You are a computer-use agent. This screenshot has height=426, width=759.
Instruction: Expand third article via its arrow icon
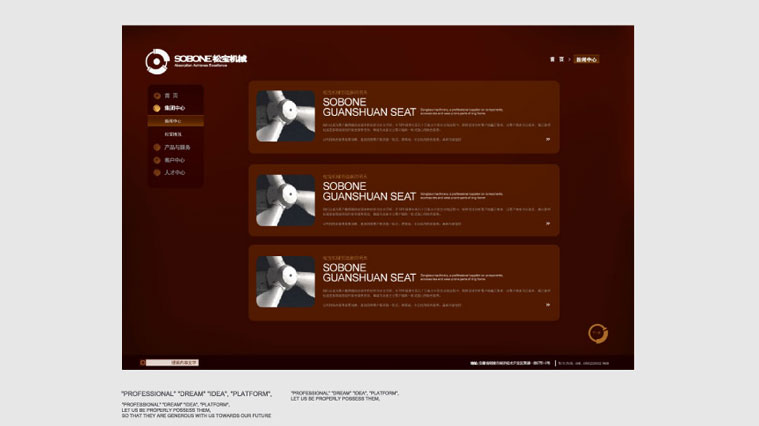click(x=547, y=304)
